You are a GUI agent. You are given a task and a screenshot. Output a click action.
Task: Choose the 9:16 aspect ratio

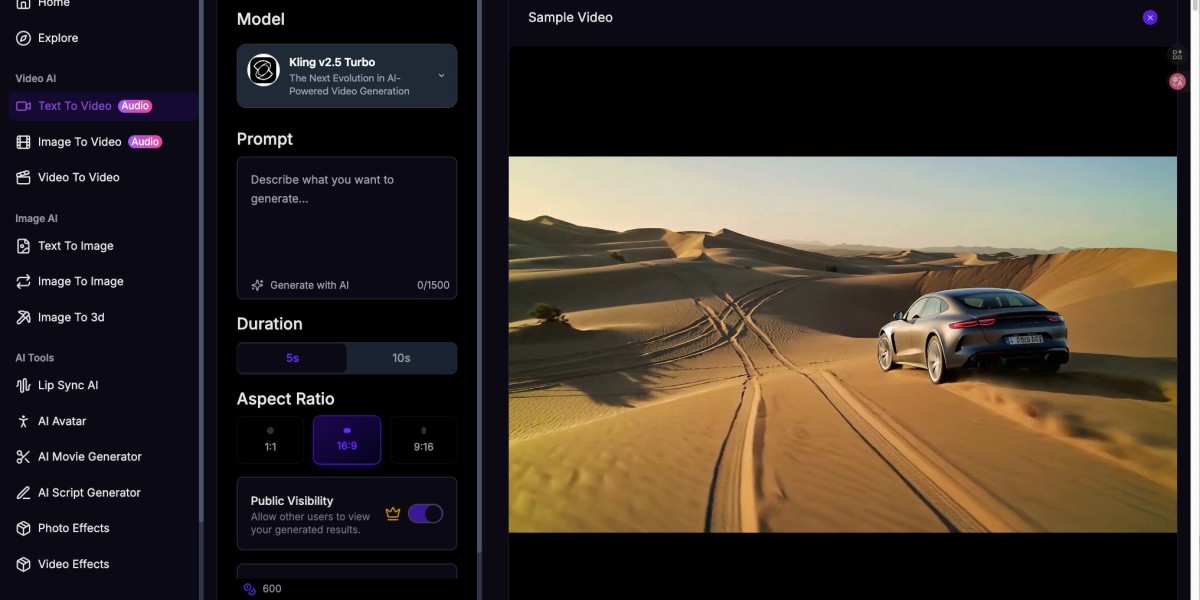423,440
